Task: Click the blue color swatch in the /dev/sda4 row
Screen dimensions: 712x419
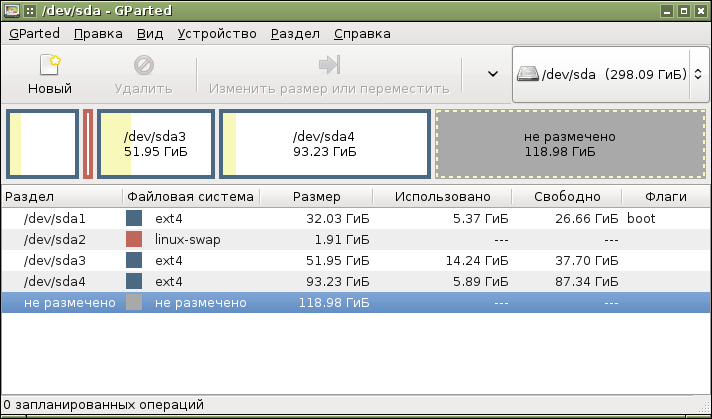Action: [x=134, y=281]
